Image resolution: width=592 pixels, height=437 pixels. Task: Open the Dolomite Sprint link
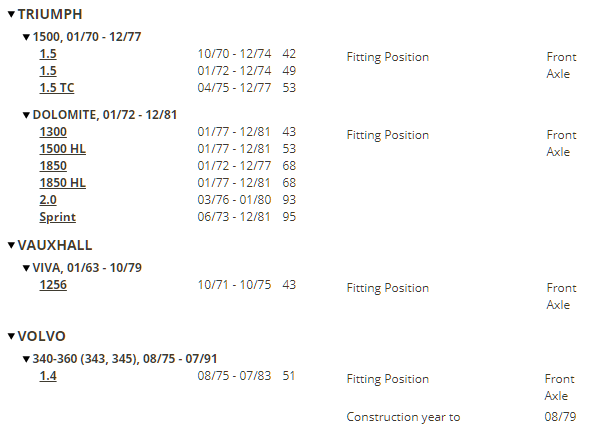coord(57,217)
